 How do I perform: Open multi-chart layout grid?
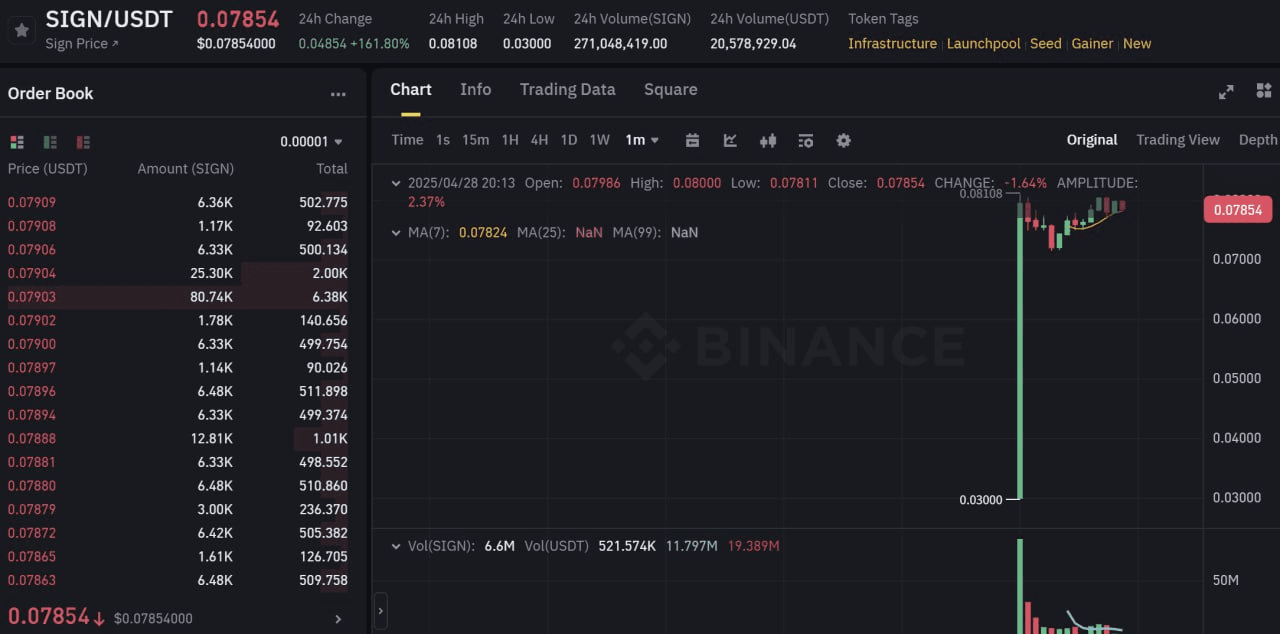point(1263,91)
